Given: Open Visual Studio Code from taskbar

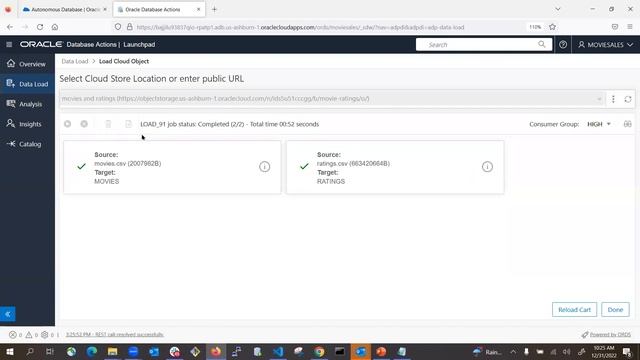Looking at the screenshot, I should click(x=278, y=351).
